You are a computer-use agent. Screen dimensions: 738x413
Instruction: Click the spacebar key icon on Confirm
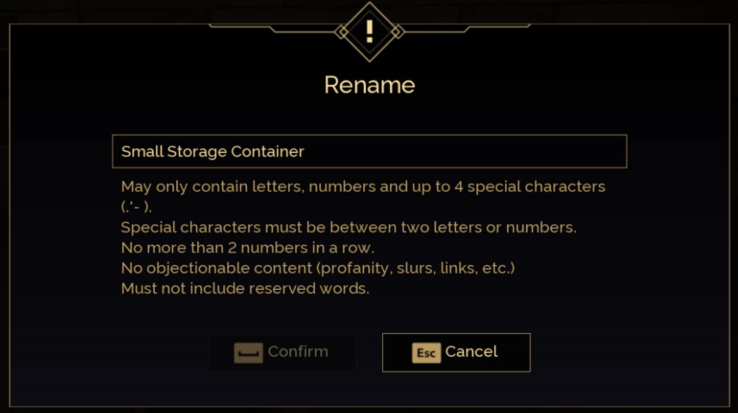pyautogui.click(x=248, y=352)
